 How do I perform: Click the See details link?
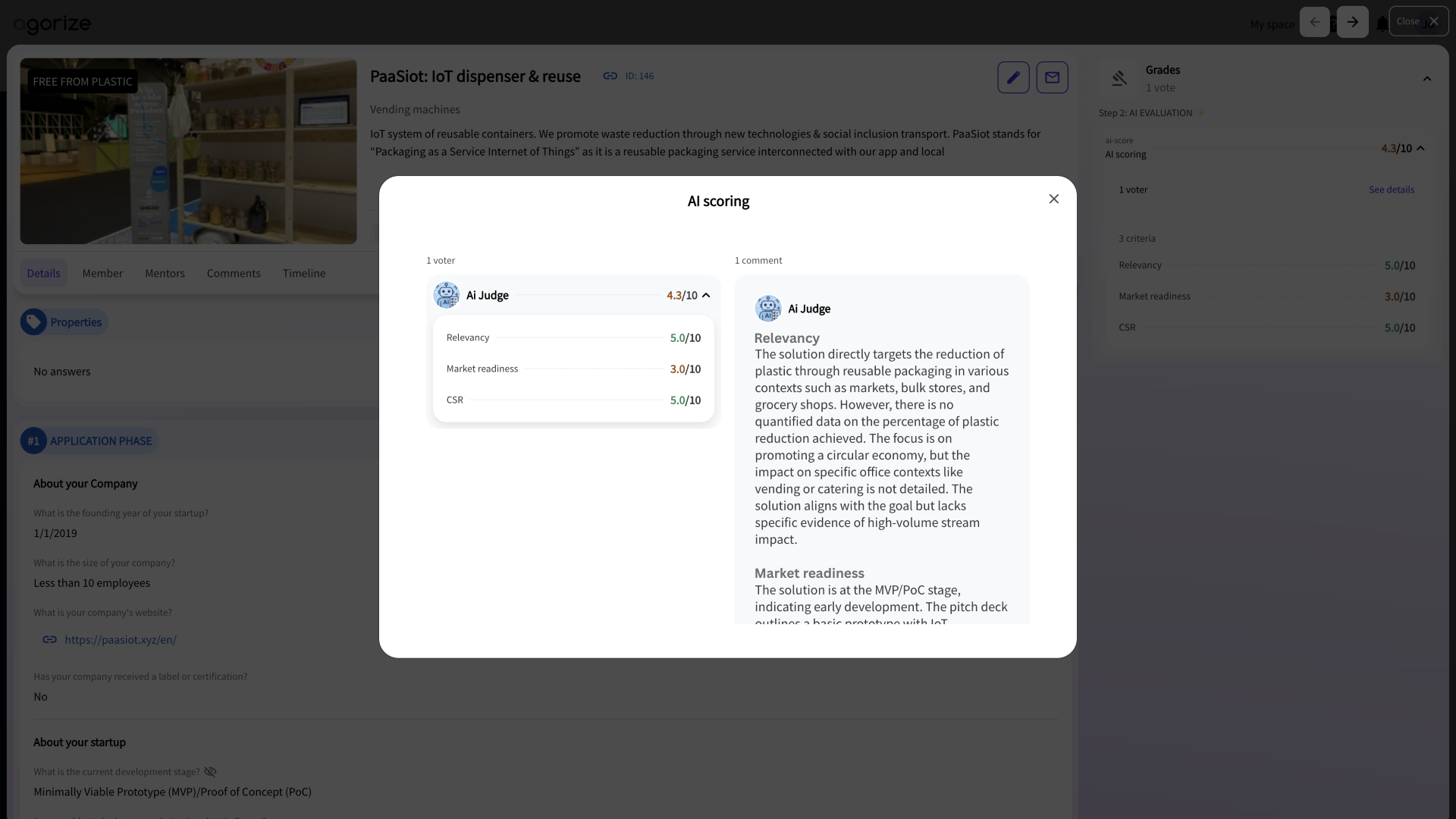point(1392,190)
